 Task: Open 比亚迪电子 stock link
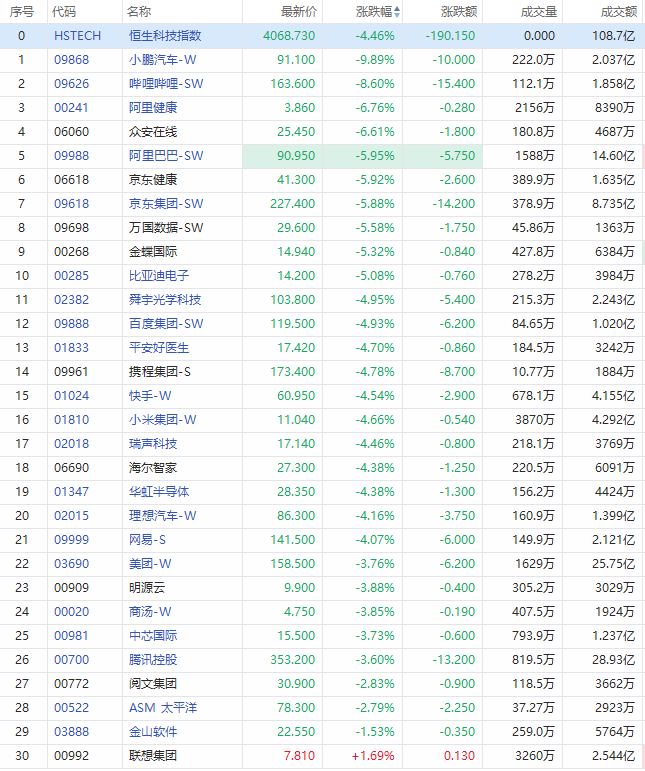tap(159, 276)
